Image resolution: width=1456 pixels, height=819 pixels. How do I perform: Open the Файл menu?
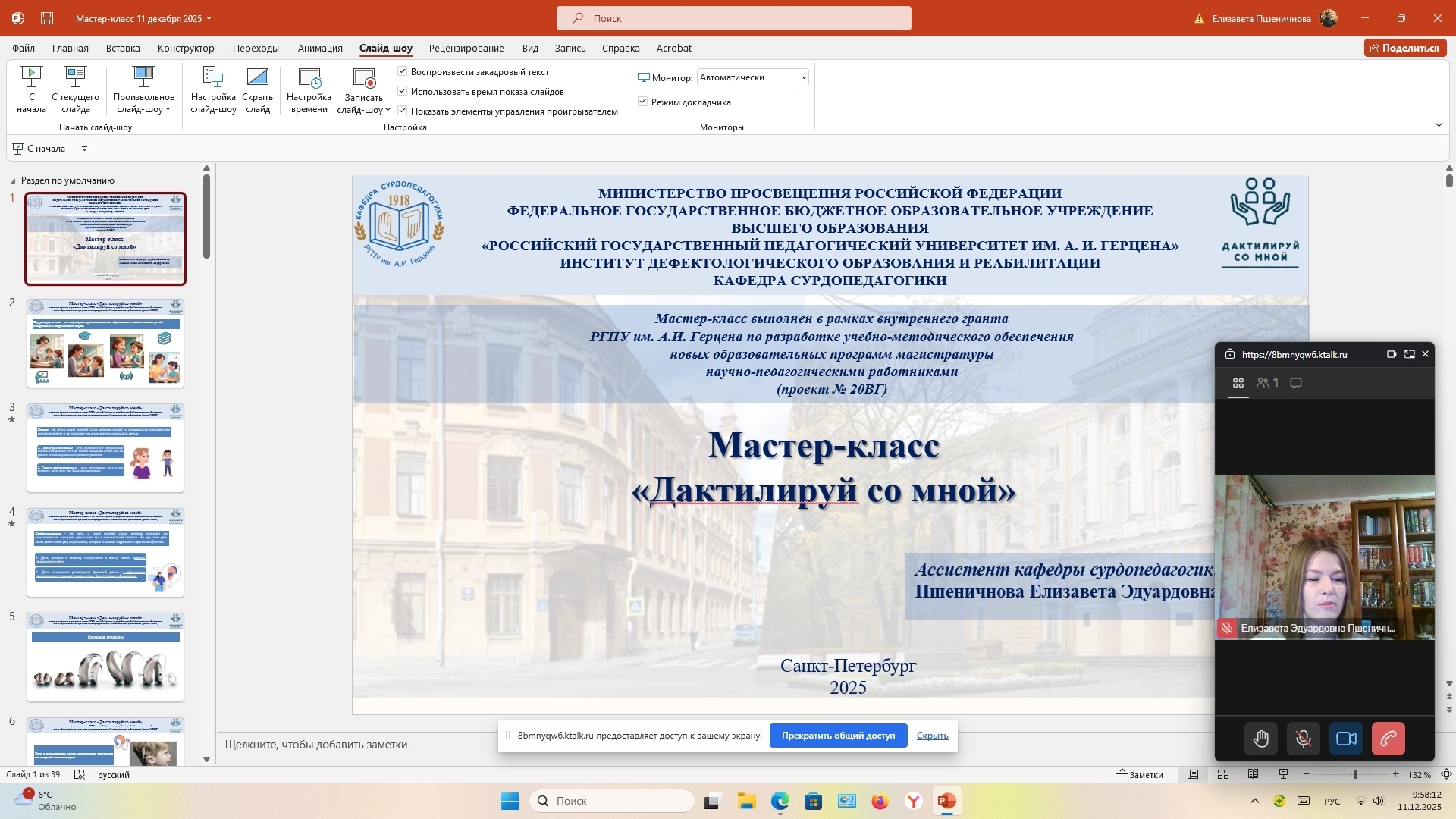click(24, 48)
